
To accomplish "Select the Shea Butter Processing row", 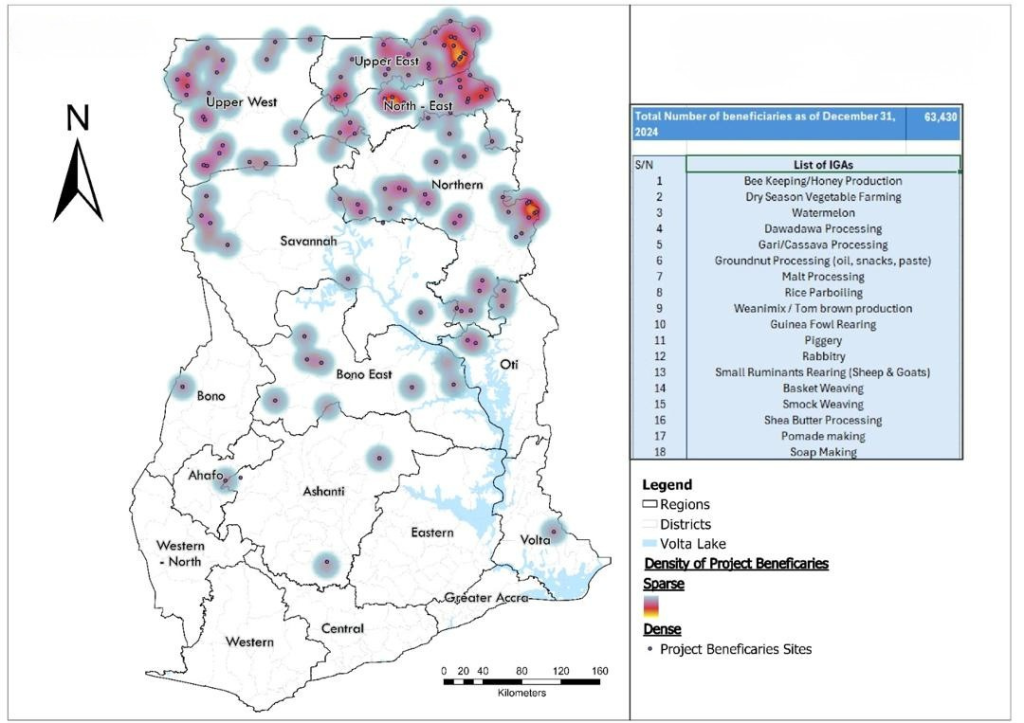I will tap(822, 420).
